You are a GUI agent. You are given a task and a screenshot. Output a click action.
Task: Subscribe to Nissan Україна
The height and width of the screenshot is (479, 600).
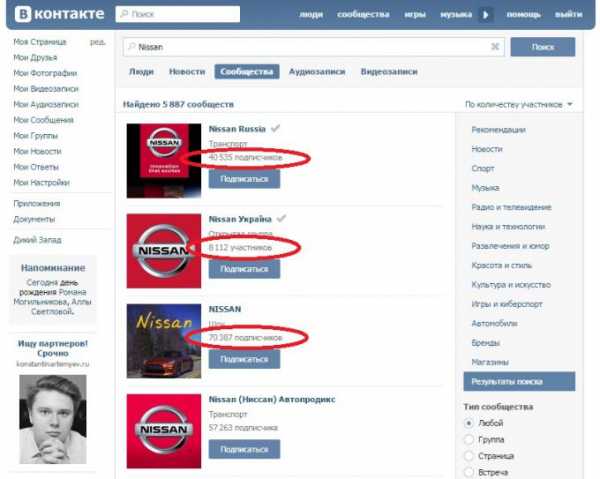[x=244, y=269]
